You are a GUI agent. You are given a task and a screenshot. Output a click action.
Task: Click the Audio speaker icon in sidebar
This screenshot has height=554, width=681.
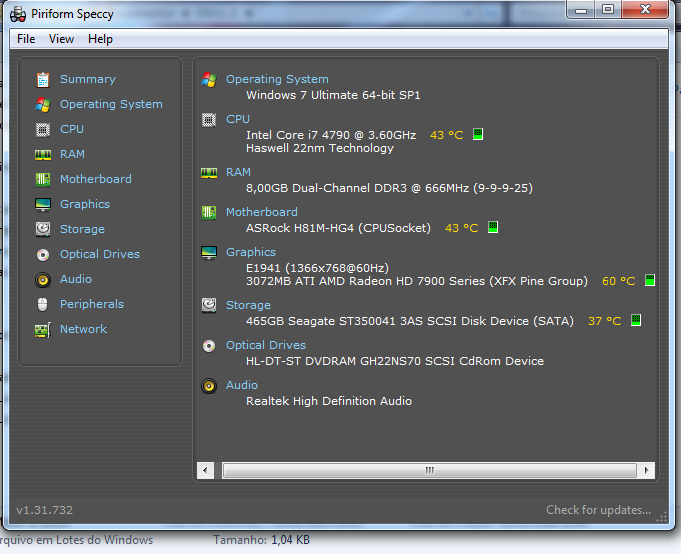43,280
